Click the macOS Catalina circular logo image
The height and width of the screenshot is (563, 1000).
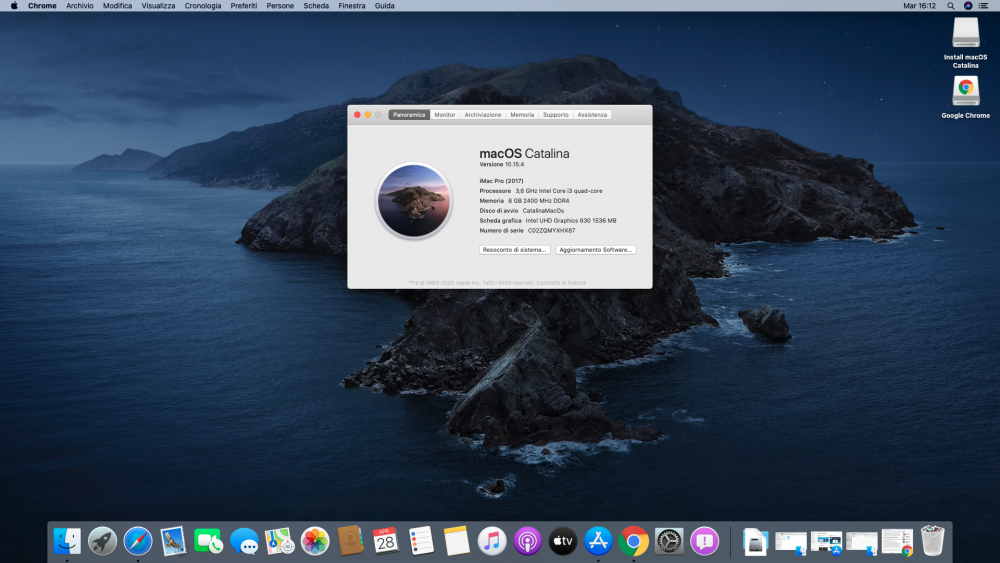[x=414, y=201]
